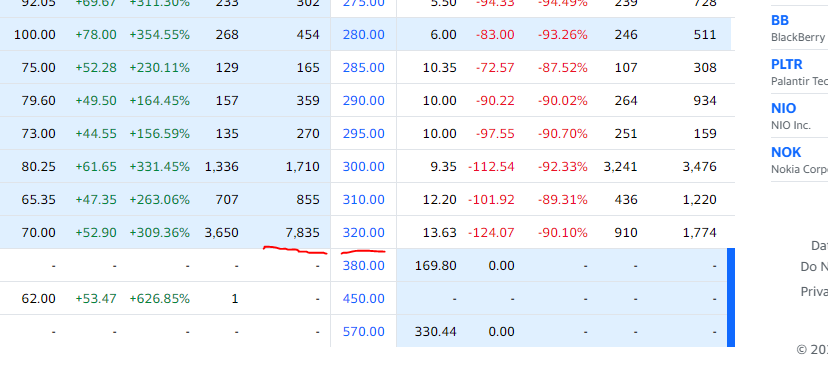Select the +626.85% change cell

(159, 299)
